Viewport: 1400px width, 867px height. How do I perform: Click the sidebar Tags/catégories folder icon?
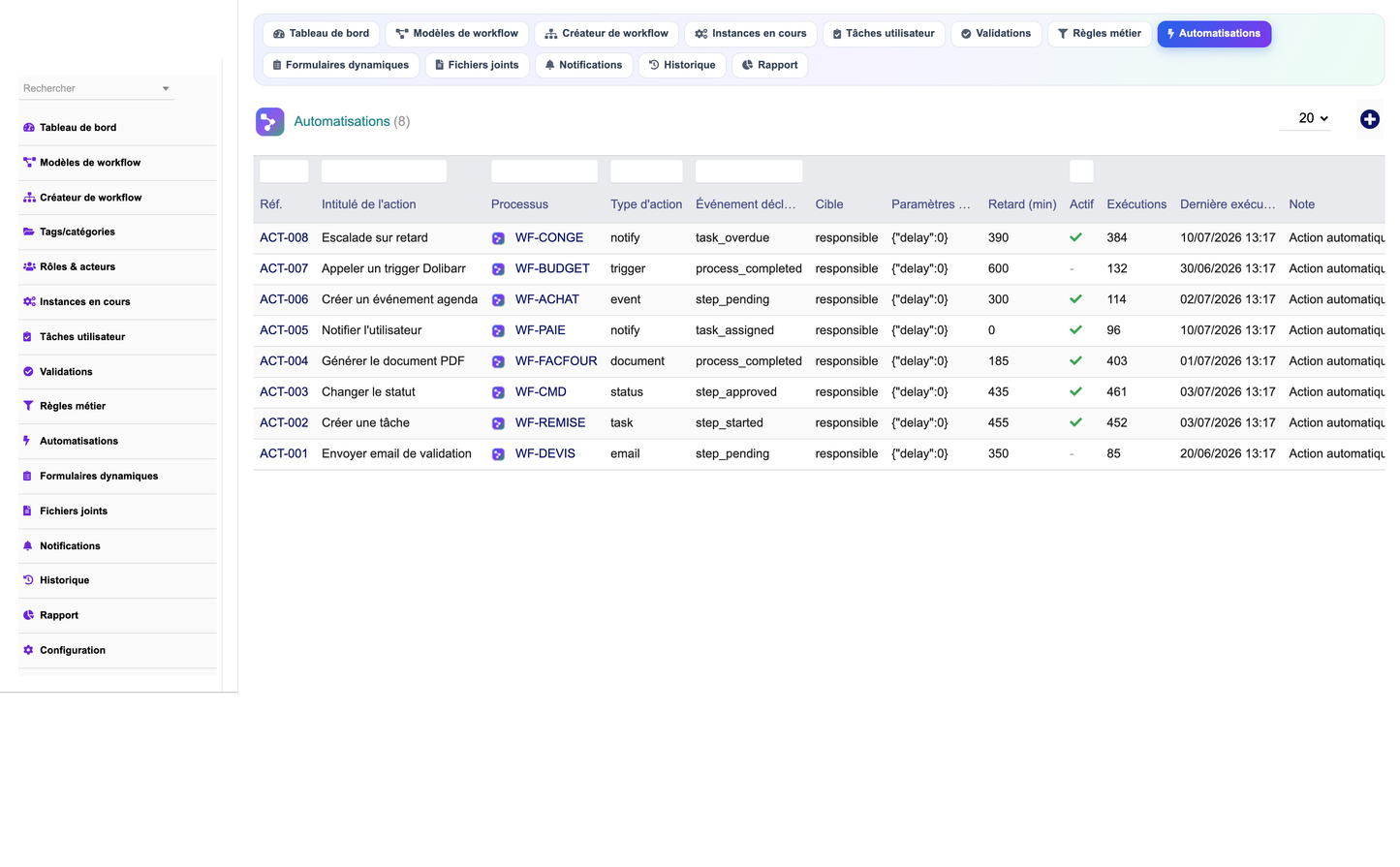[x=28, y=232]
